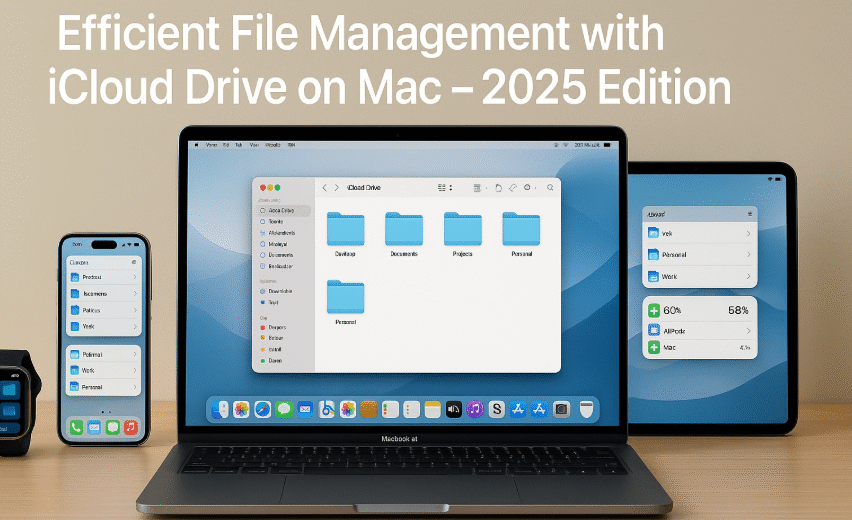
Task: Open the Paliocs folder row on iPhone
Action: (x=104, y=310)
